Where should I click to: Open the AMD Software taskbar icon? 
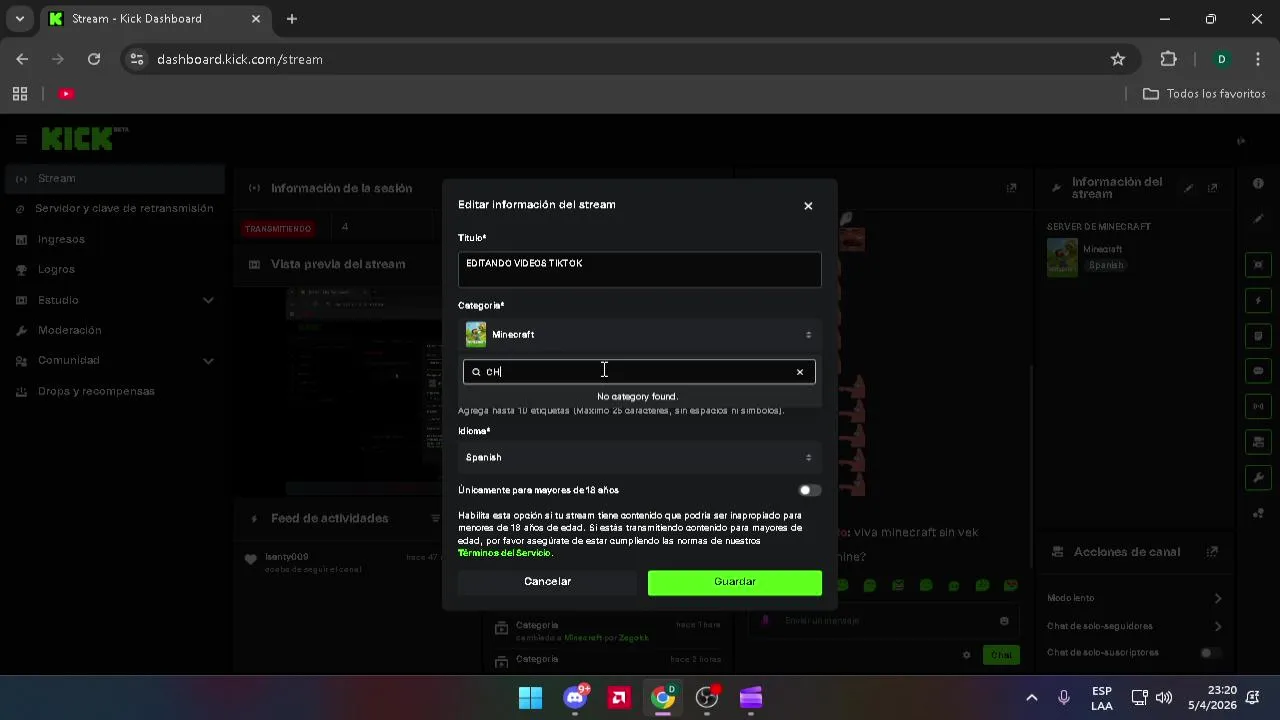[x=619, y=697]
